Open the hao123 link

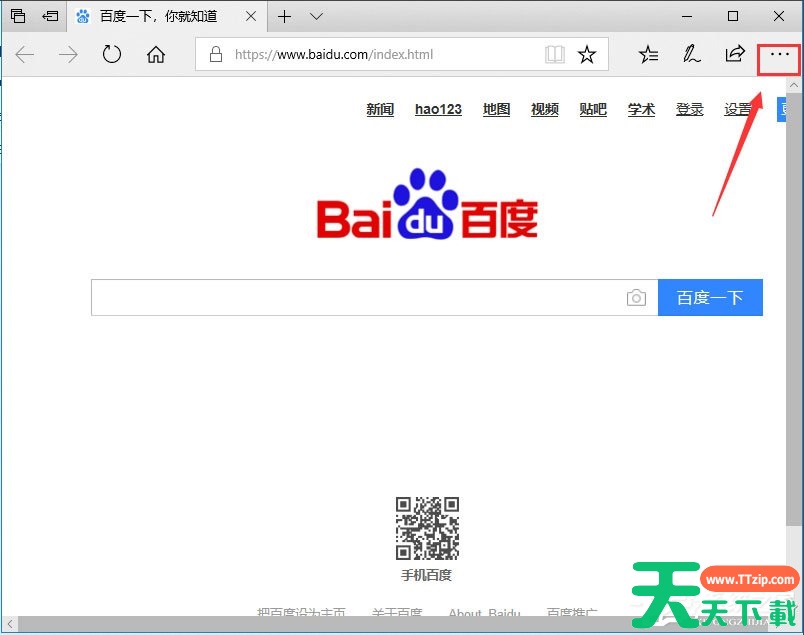[x=438, y=109]
